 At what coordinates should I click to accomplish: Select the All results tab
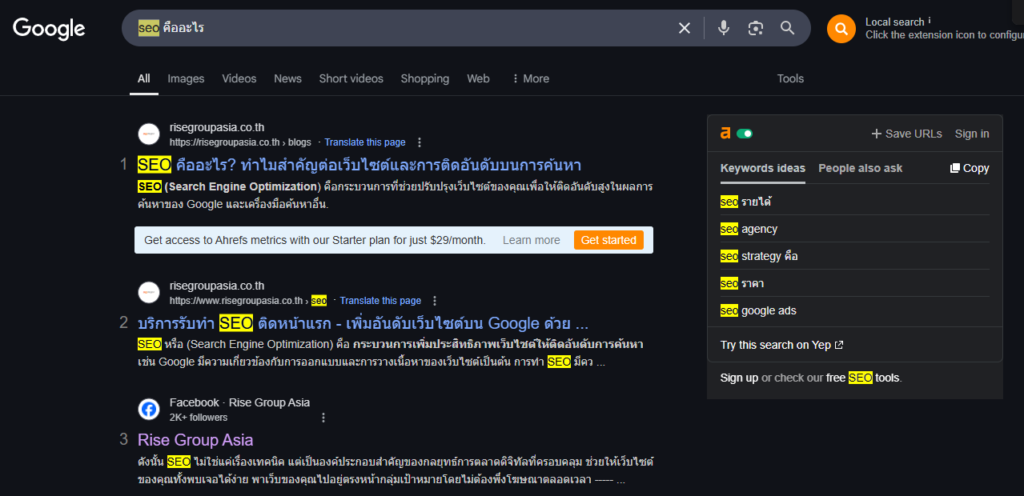click(144, 78)
